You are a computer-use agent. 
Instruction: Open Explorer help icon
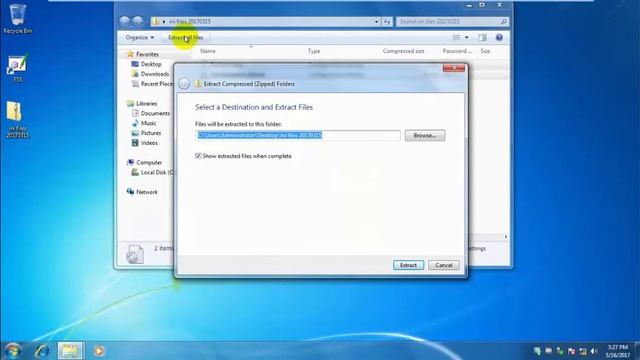[x=499, y=38]
